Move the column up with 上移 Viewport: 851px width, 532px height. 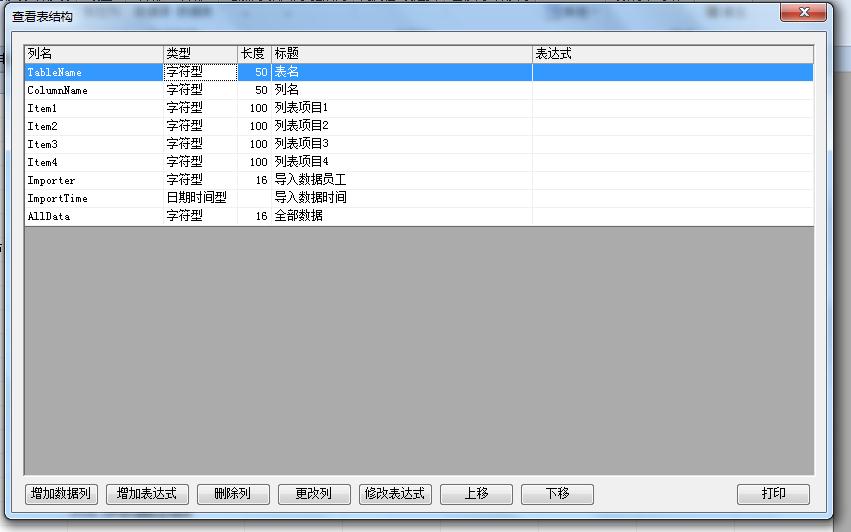(476, 494)
